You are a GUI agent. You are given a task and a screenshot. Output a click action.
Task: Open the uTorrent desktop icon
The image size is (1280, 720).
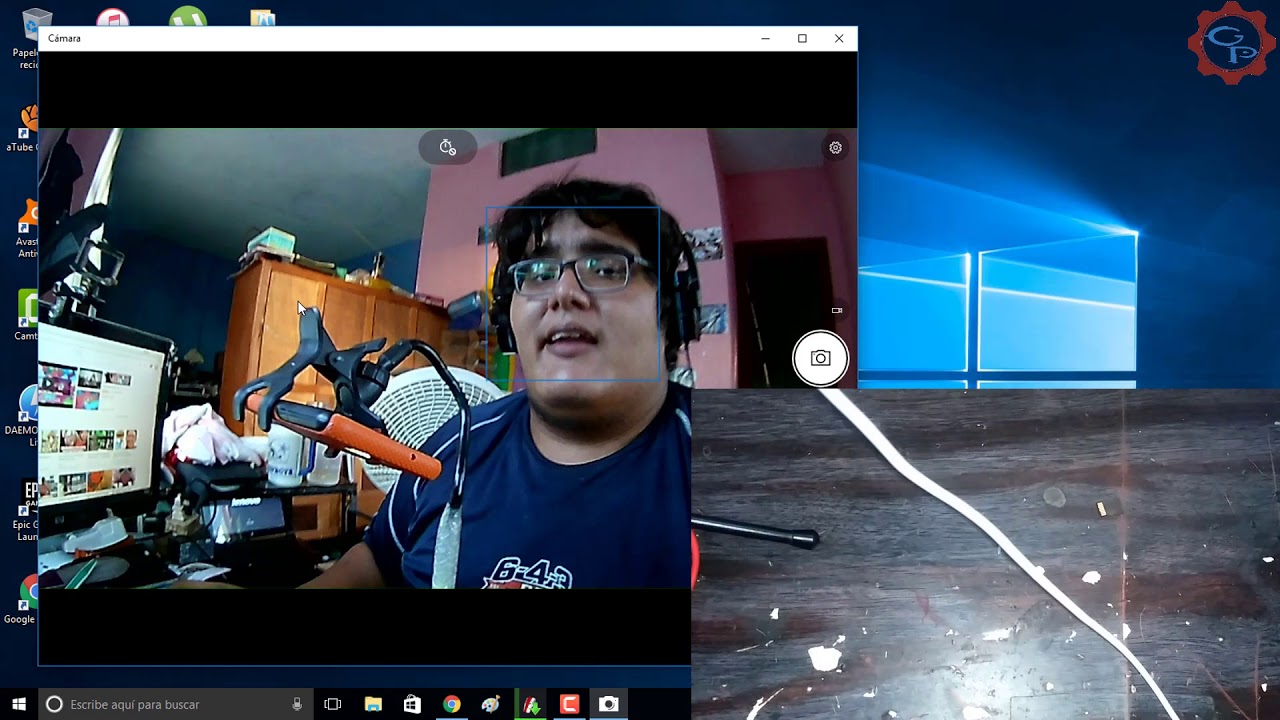coord(188,17)
